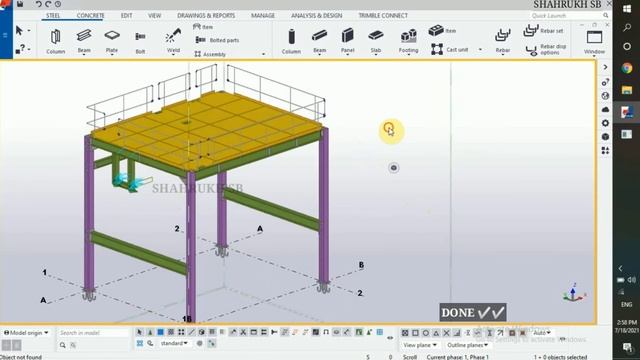Open the TRIMBLE CONNECT tab
The height and width of the screenshot is (360, 640).
click(383, 16)
